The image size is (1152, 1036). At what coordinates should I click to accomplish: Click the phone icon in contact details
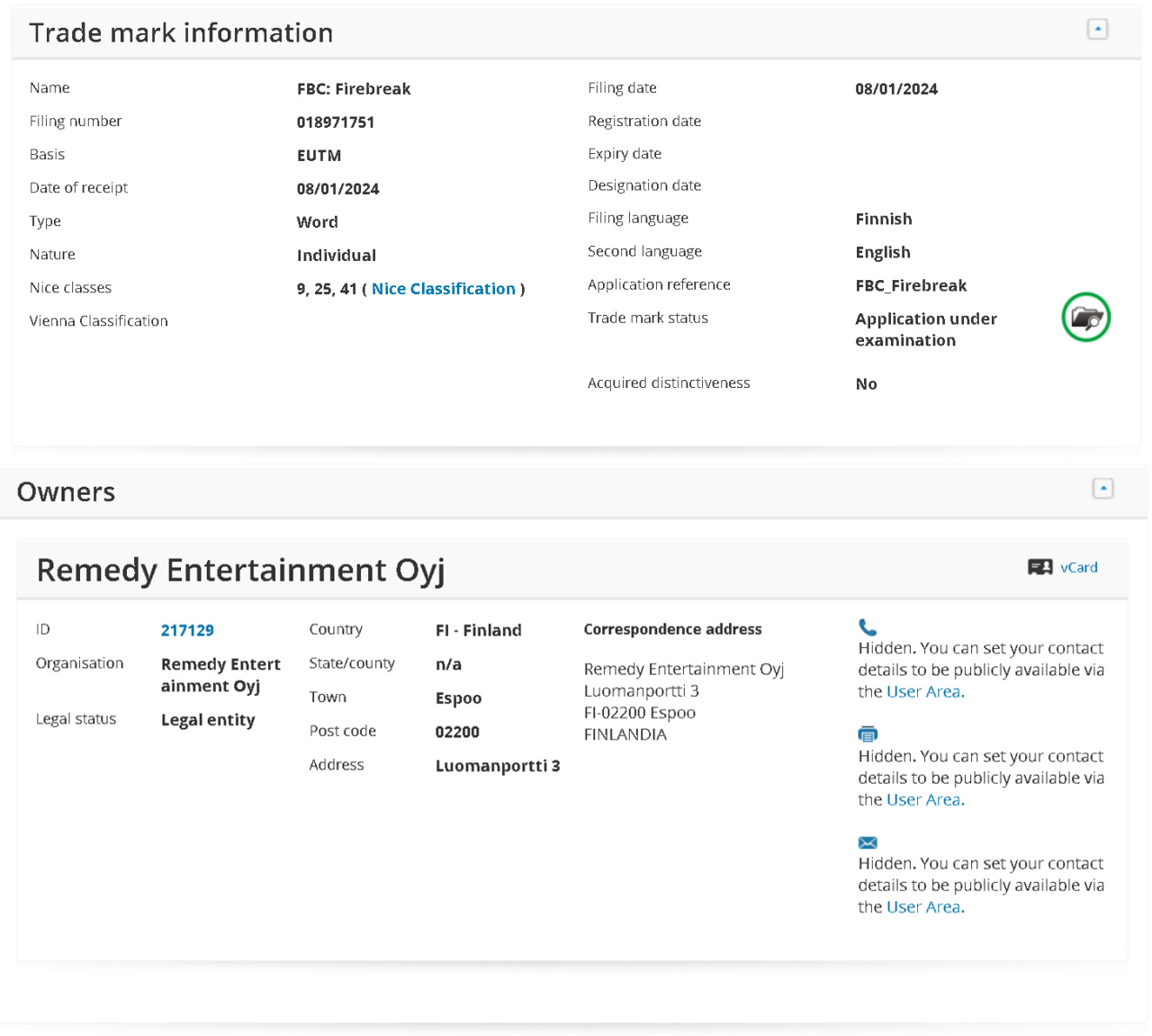click(x=868, y=627)
